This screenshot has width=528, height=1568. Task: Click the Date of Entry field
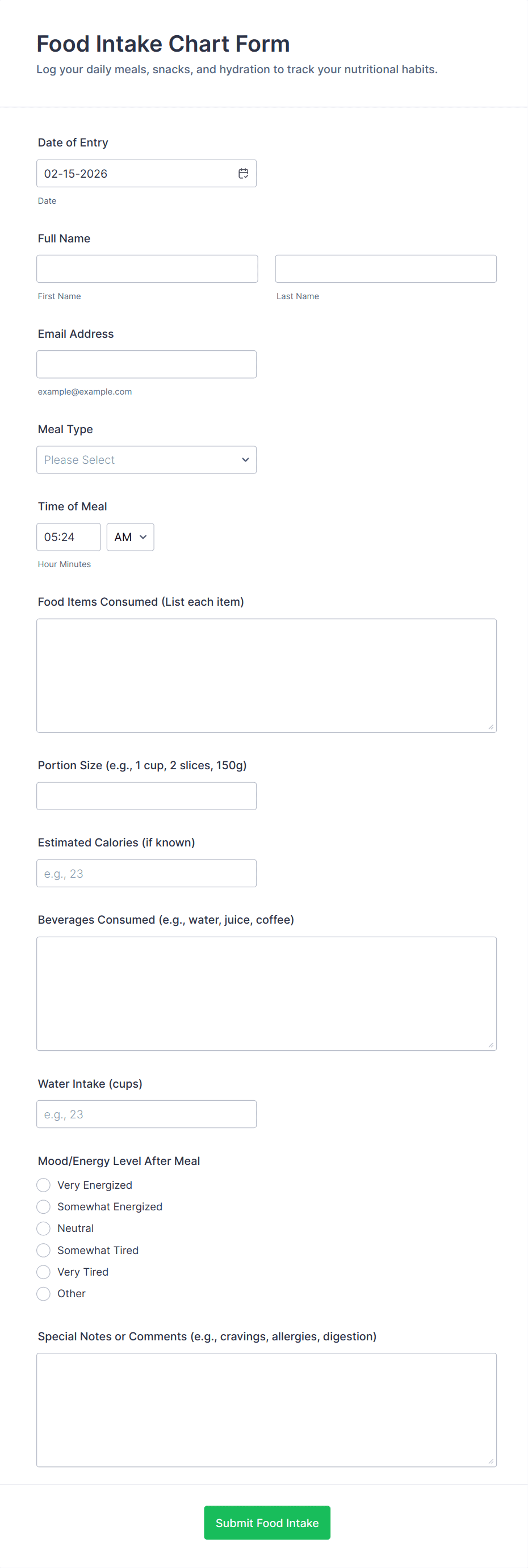(134, 174)
